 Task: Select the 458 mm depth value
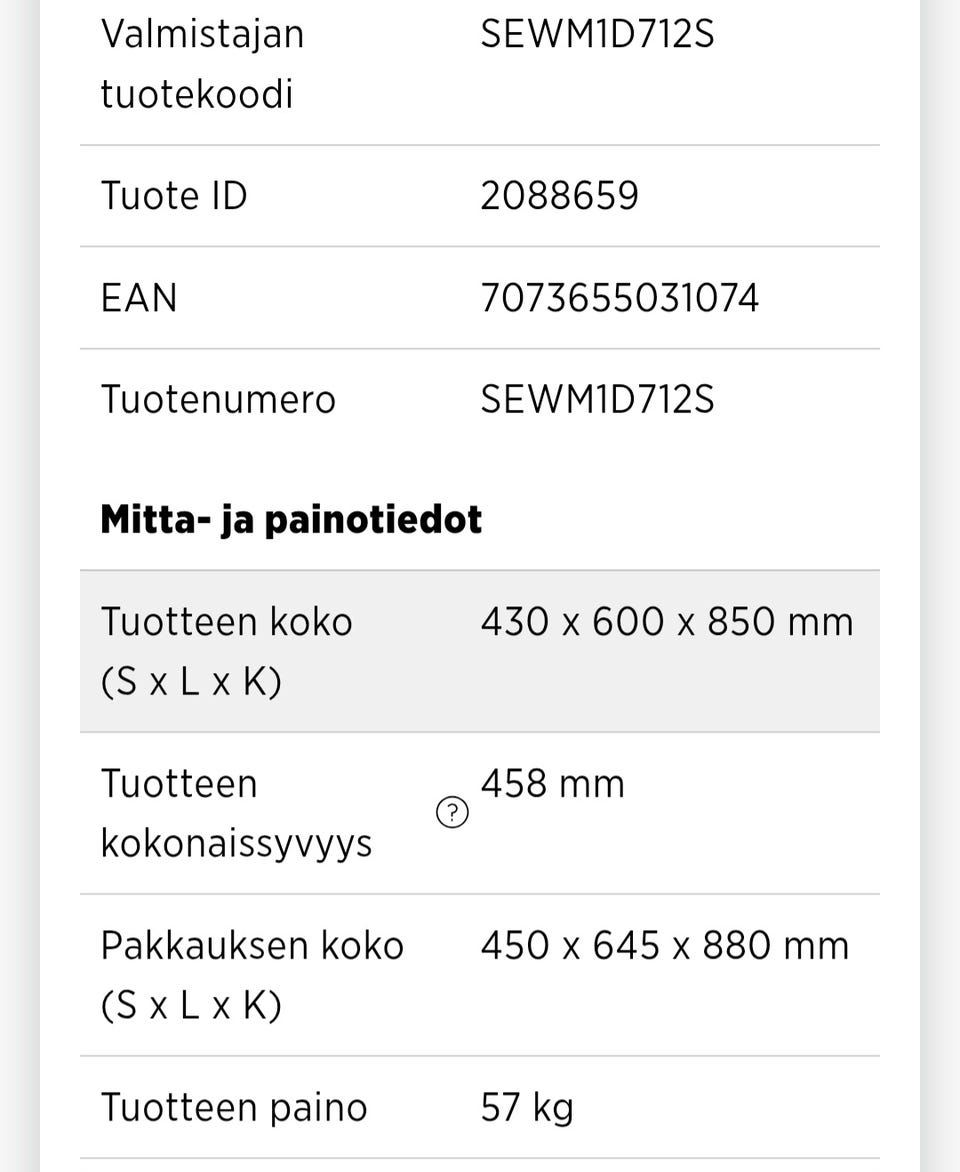tap(552, 784)
